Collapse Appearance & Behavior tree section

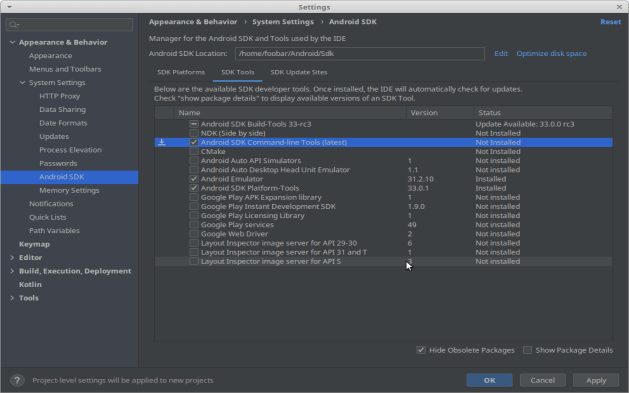[12, 42]
